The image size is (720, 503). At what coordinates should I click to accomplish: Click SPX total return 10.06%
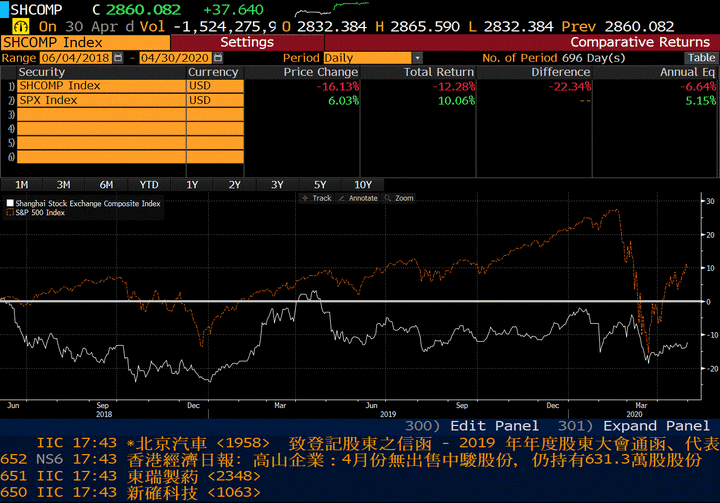pyautogui.click(x=456, y=101)
